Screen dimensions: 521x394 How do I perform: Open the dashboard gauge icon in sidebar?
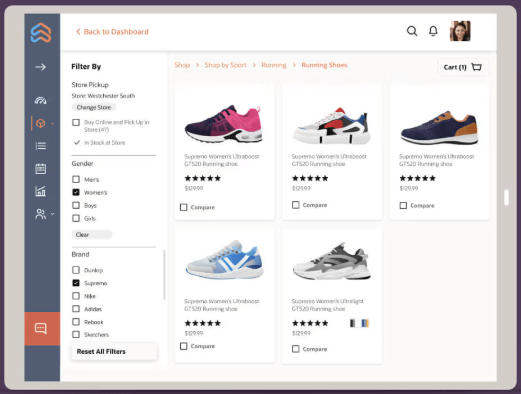click(x=41, y=100)
